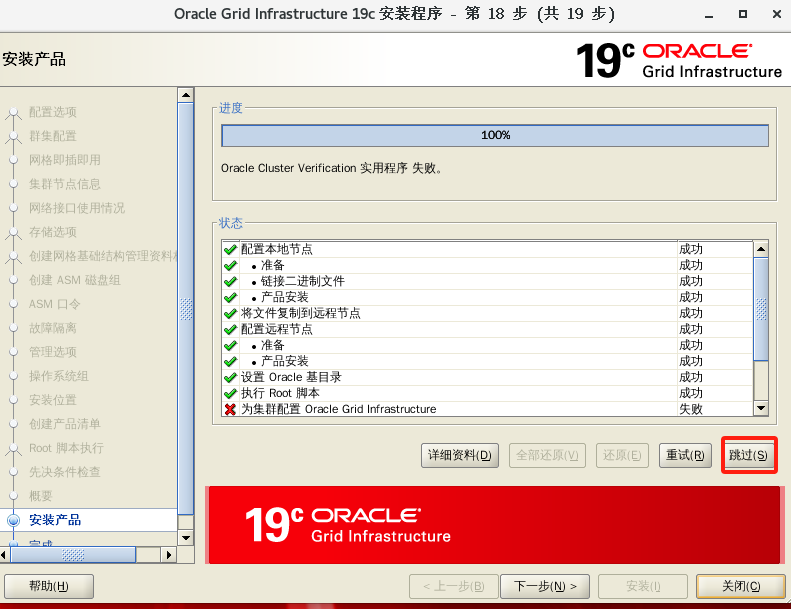Click the 下一步(N) next button
This screenshot has width=791, height=609.
[x=545, y=586]
